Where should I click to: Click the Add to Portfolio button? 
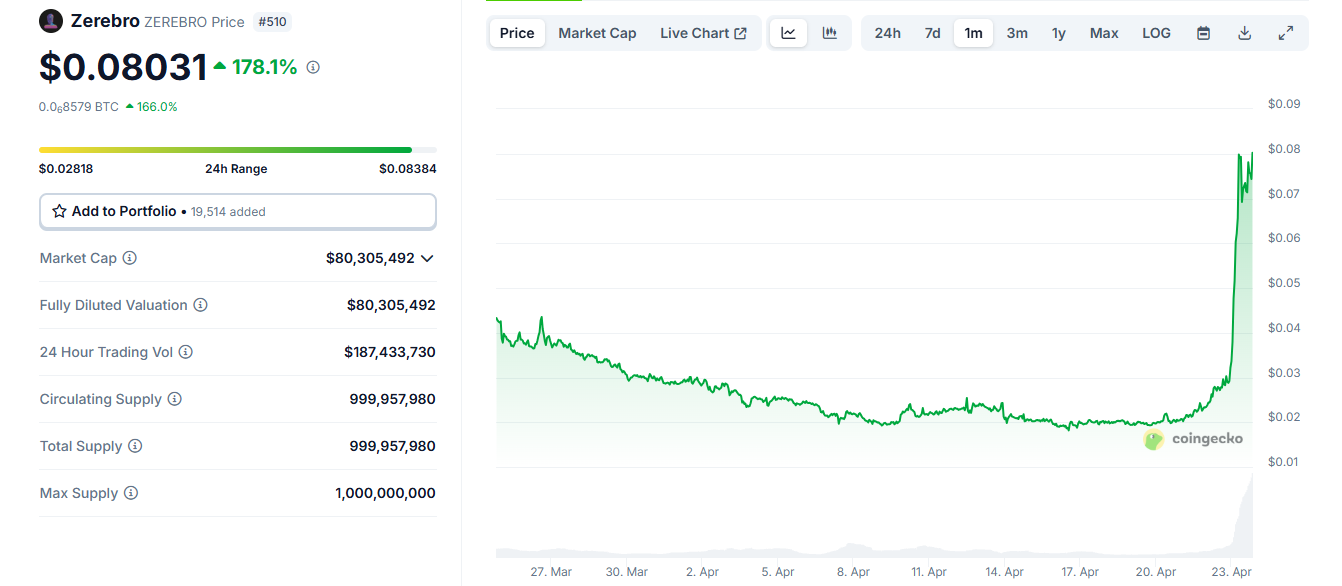tap(237, 211)
